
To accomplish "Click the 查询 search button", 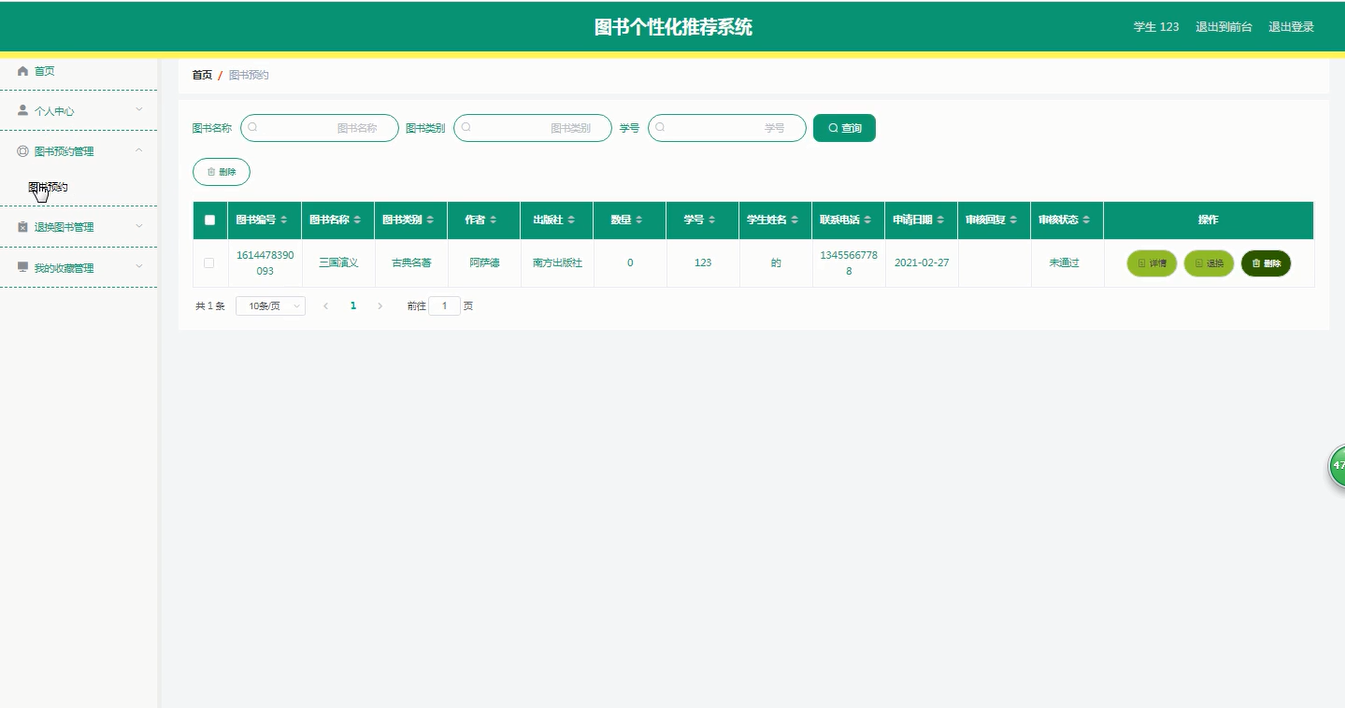I will click(x=844, y=128).
